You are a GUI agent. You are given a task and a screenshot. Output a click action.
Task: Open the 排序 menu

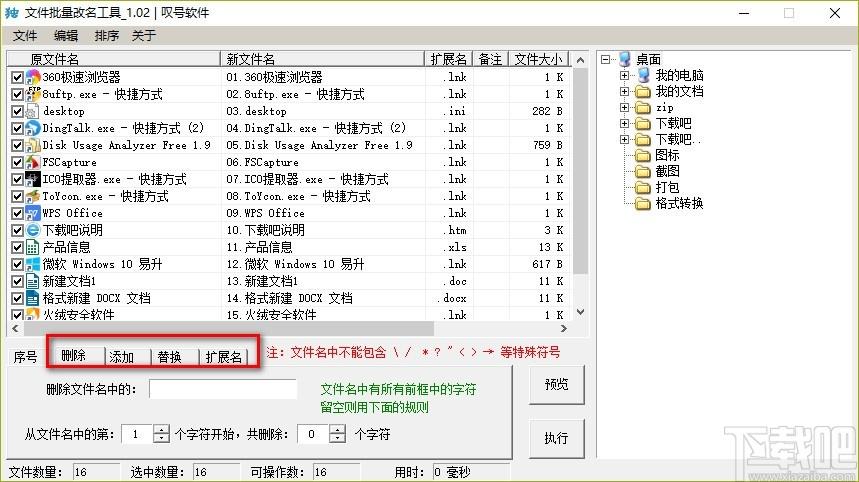click(106, 36)
